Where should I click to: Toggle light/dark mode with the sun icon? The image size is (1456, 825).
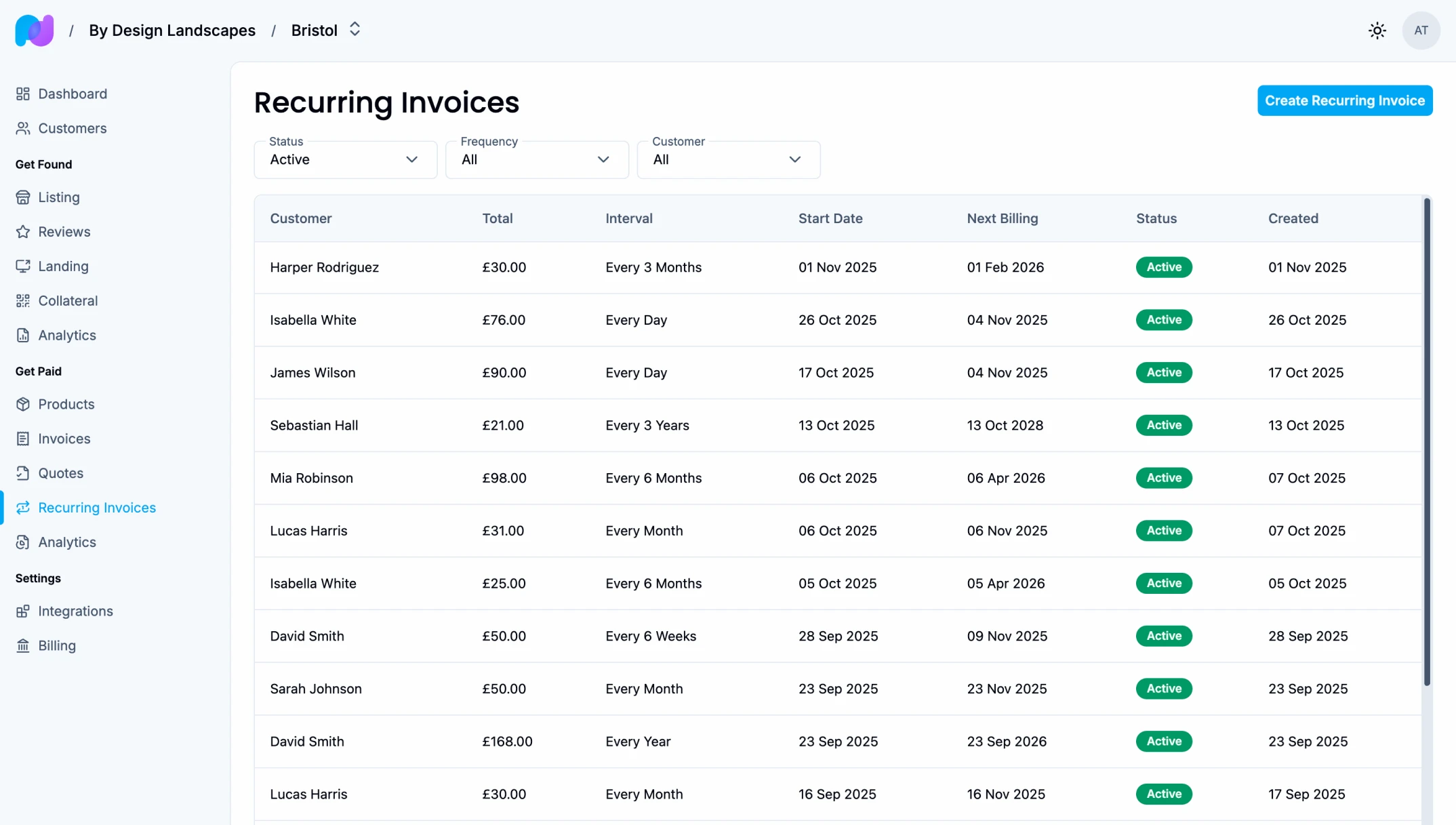1377,30
